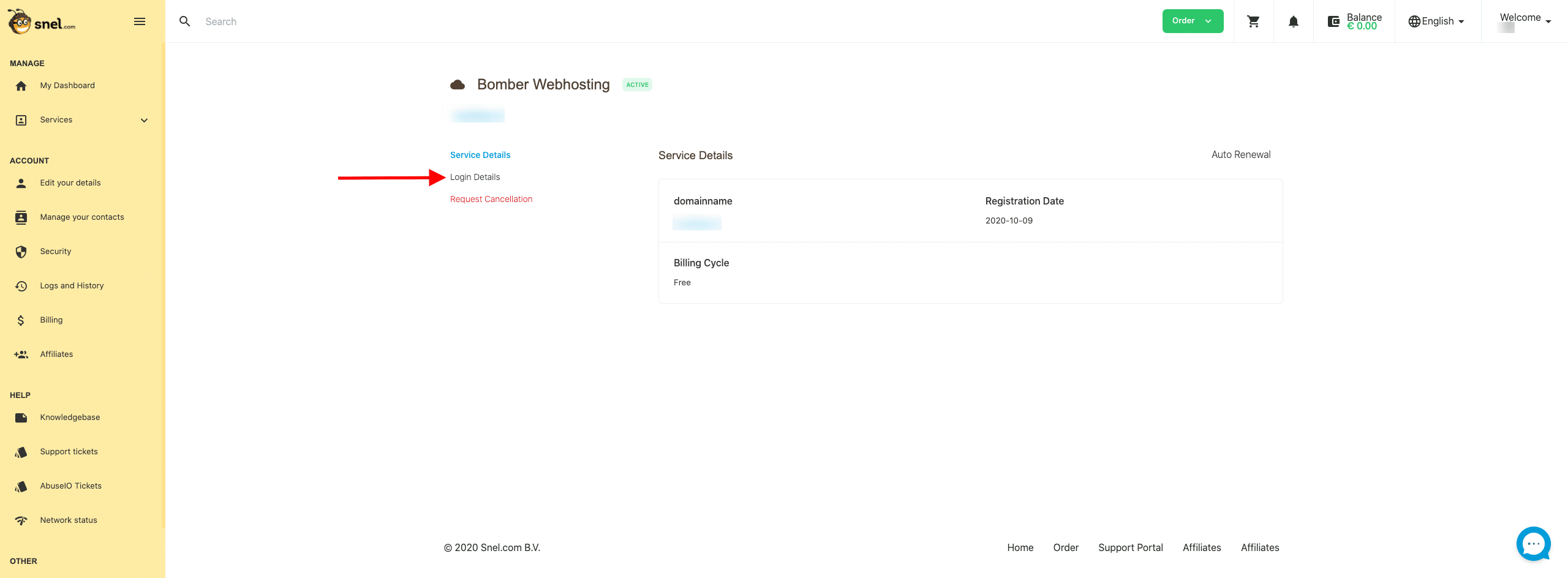Open Affiliates in sidebar

[56, 355]
